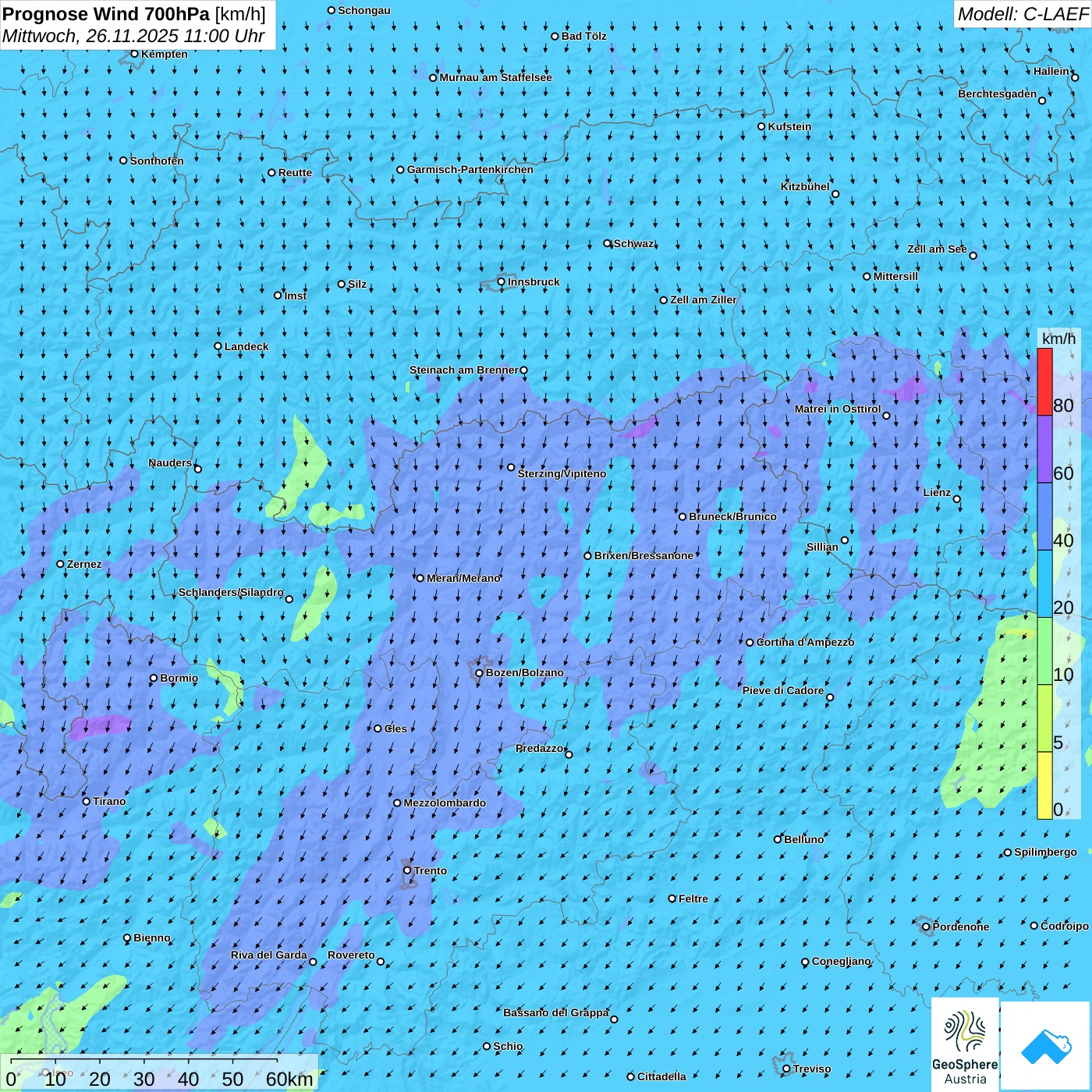Click the Tirano marker dot
Image resolution: width=1092 pixels, height=1092 pixels.
87,801
